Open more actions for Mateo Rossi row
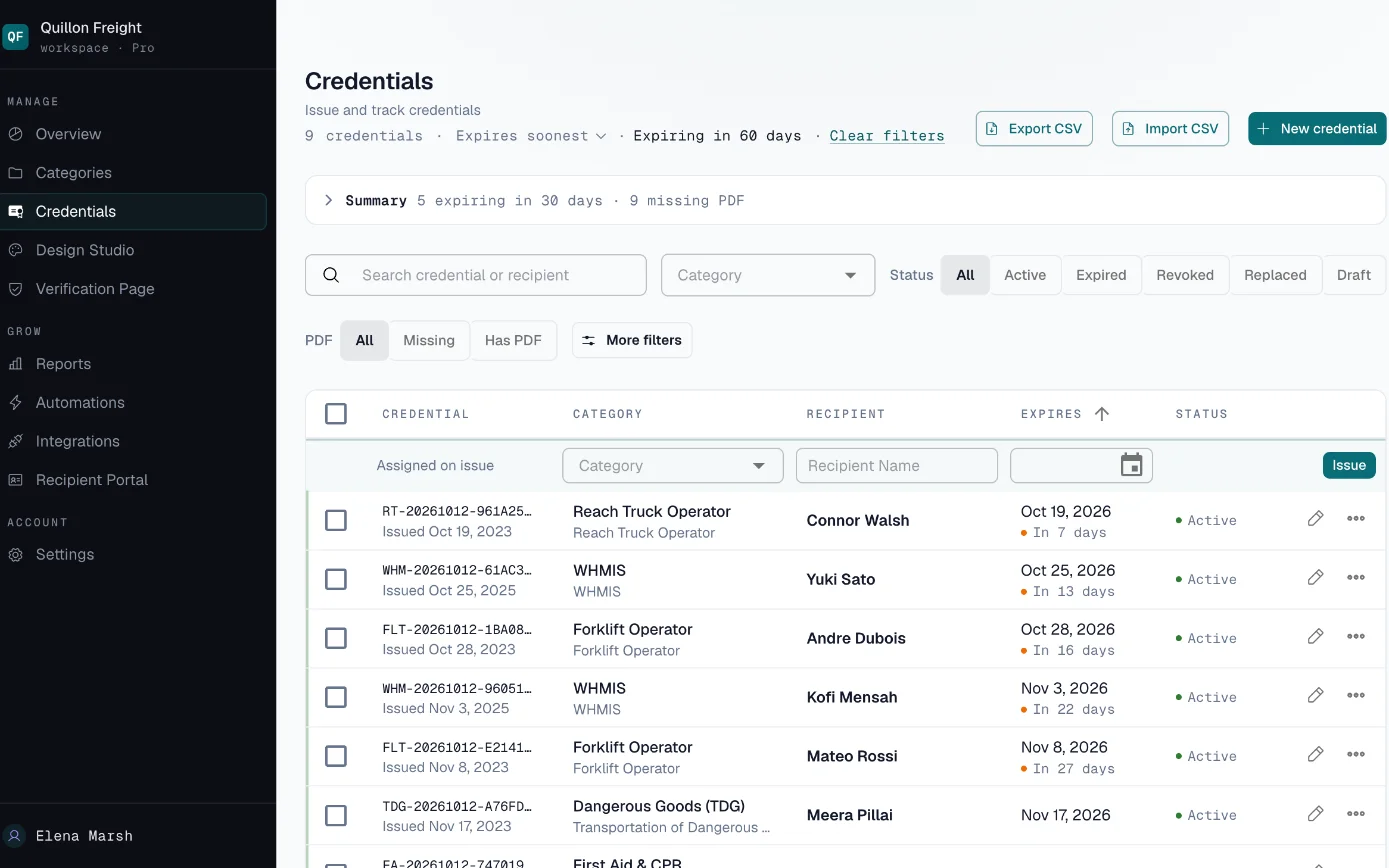This screenshot has height=868, width=1389. 1356,754
